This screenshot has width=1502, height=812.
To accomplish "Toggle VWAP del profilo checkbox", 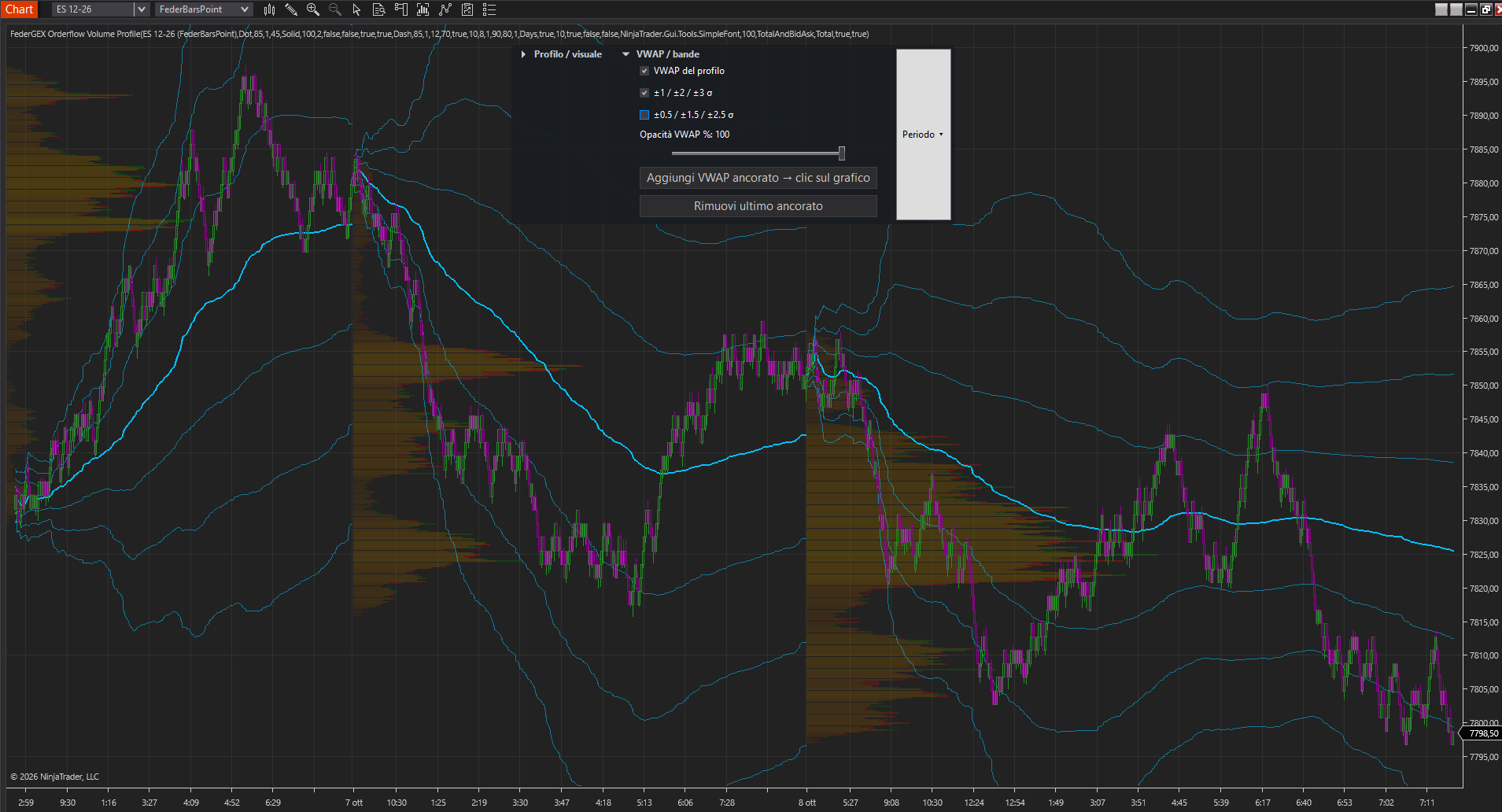I will [x=644, y=71].
